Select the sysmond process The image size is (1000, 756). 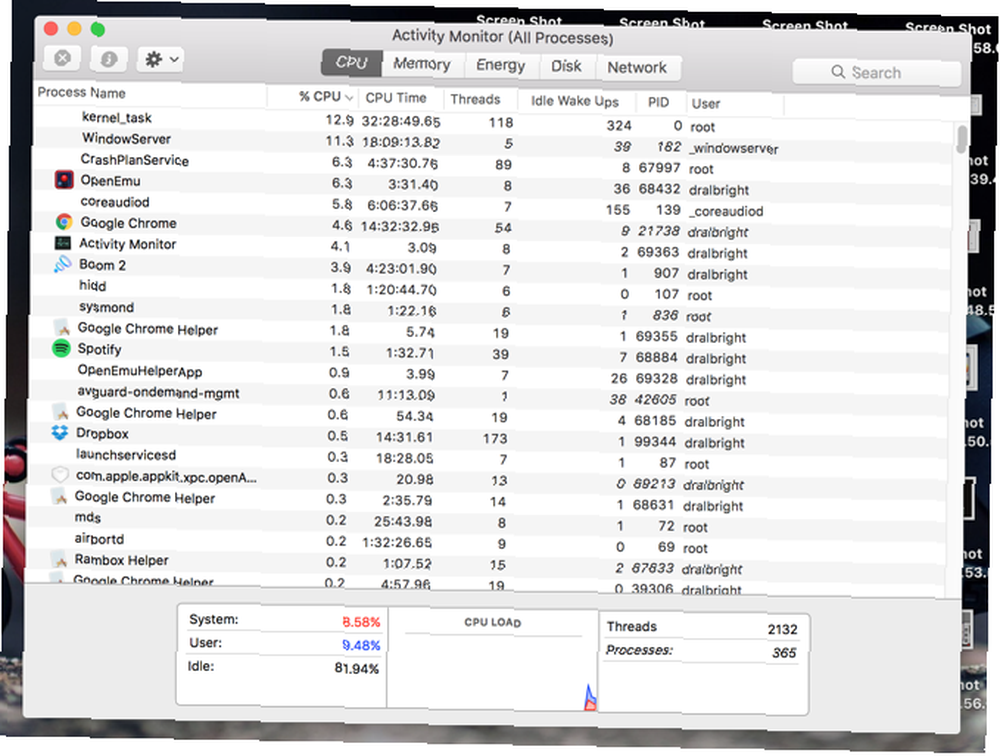pyautogui.click(x=492, y=311)
